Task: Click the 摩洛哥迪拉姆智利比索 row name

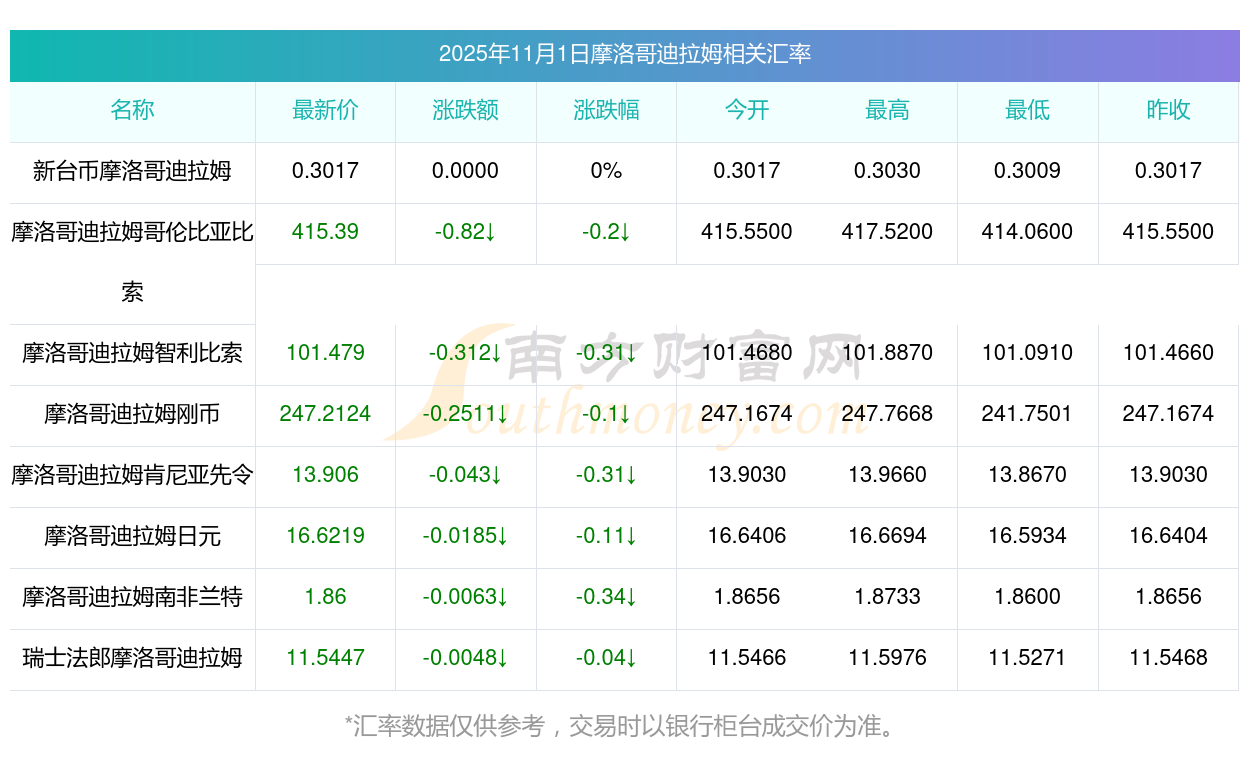Action: (x=132, y=353)
